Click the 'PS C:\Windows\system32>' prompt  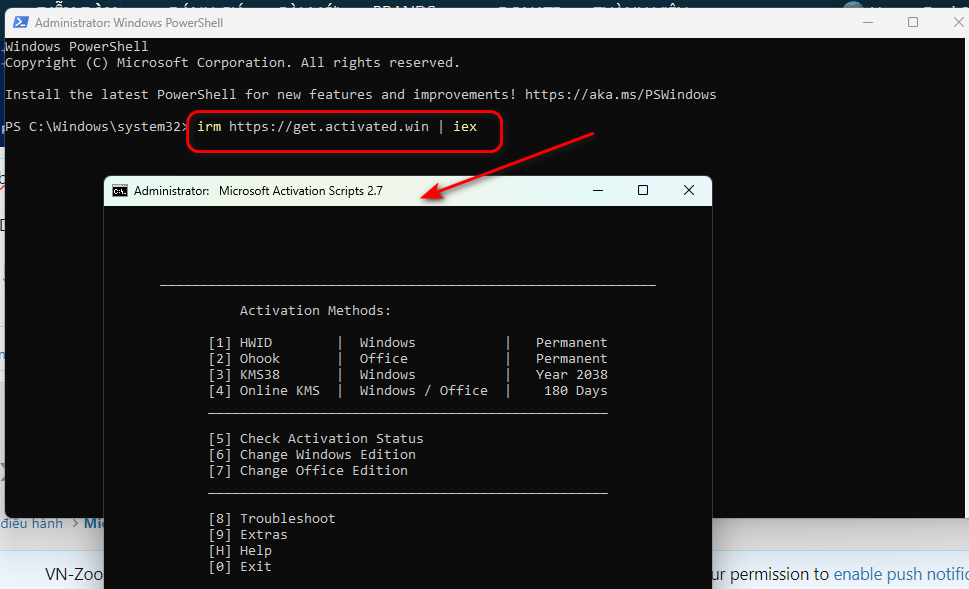tap(95, 127)
